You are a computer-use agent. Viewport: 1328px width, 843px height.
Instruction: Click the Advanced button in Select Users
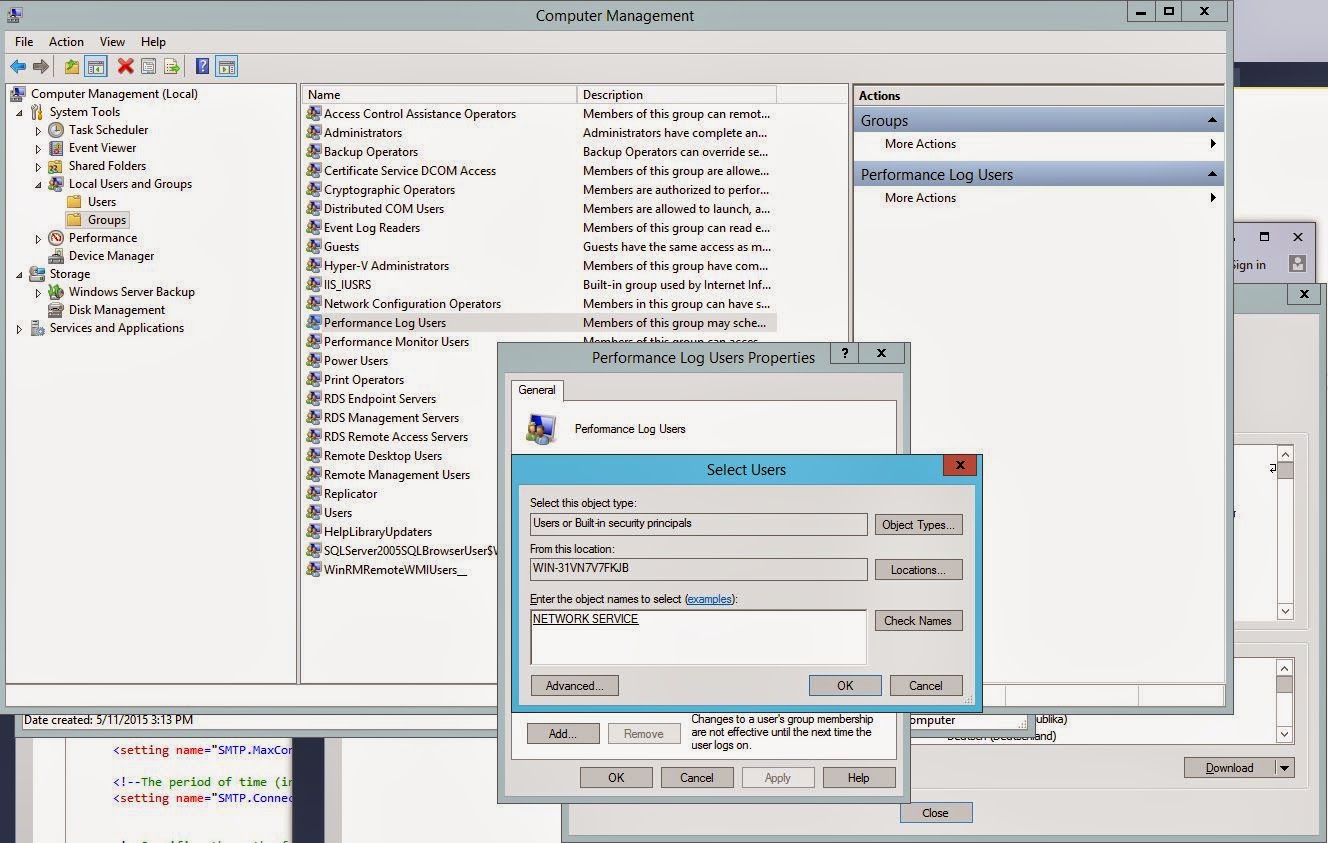tap(575, 686)
